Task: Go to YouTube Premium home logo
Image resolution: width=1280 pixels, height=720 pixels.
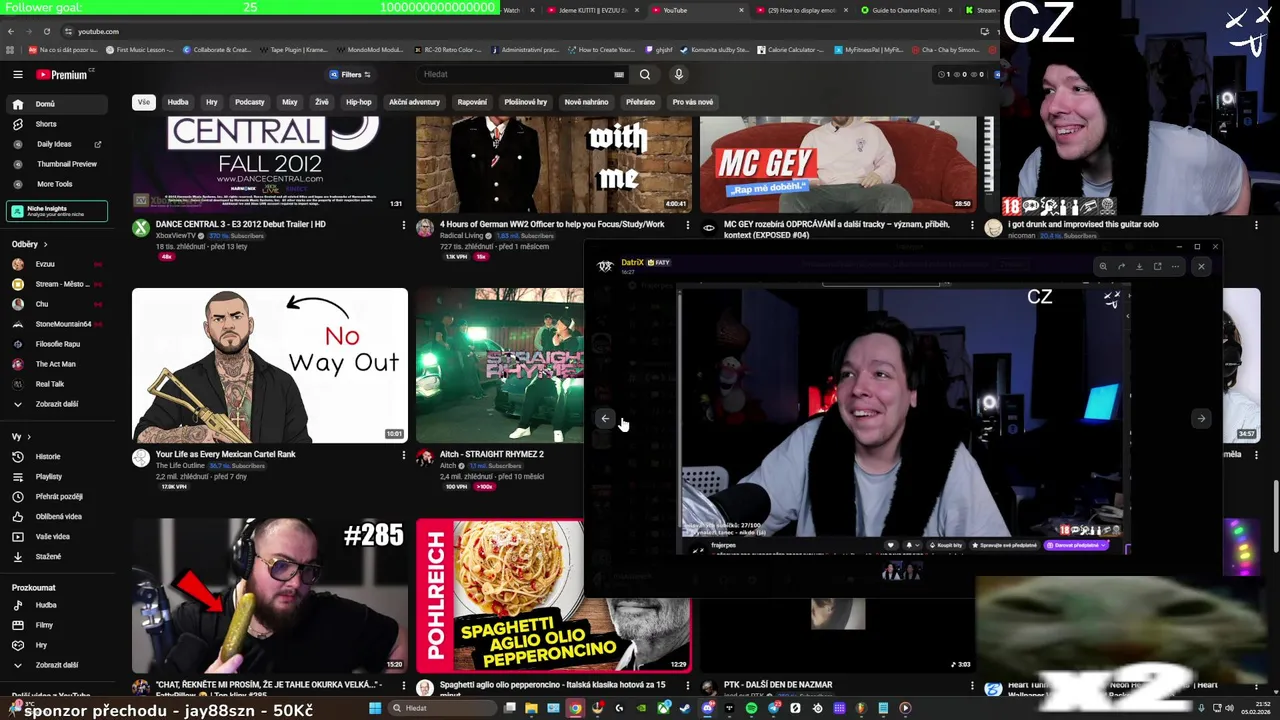Action: coord(62,74)
